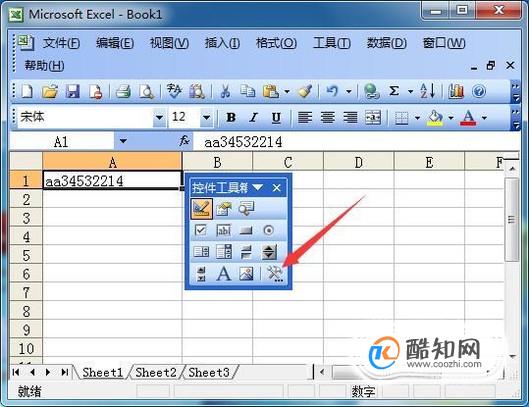Open the Name Box A1 dropdown arrow

pos(123,141)
